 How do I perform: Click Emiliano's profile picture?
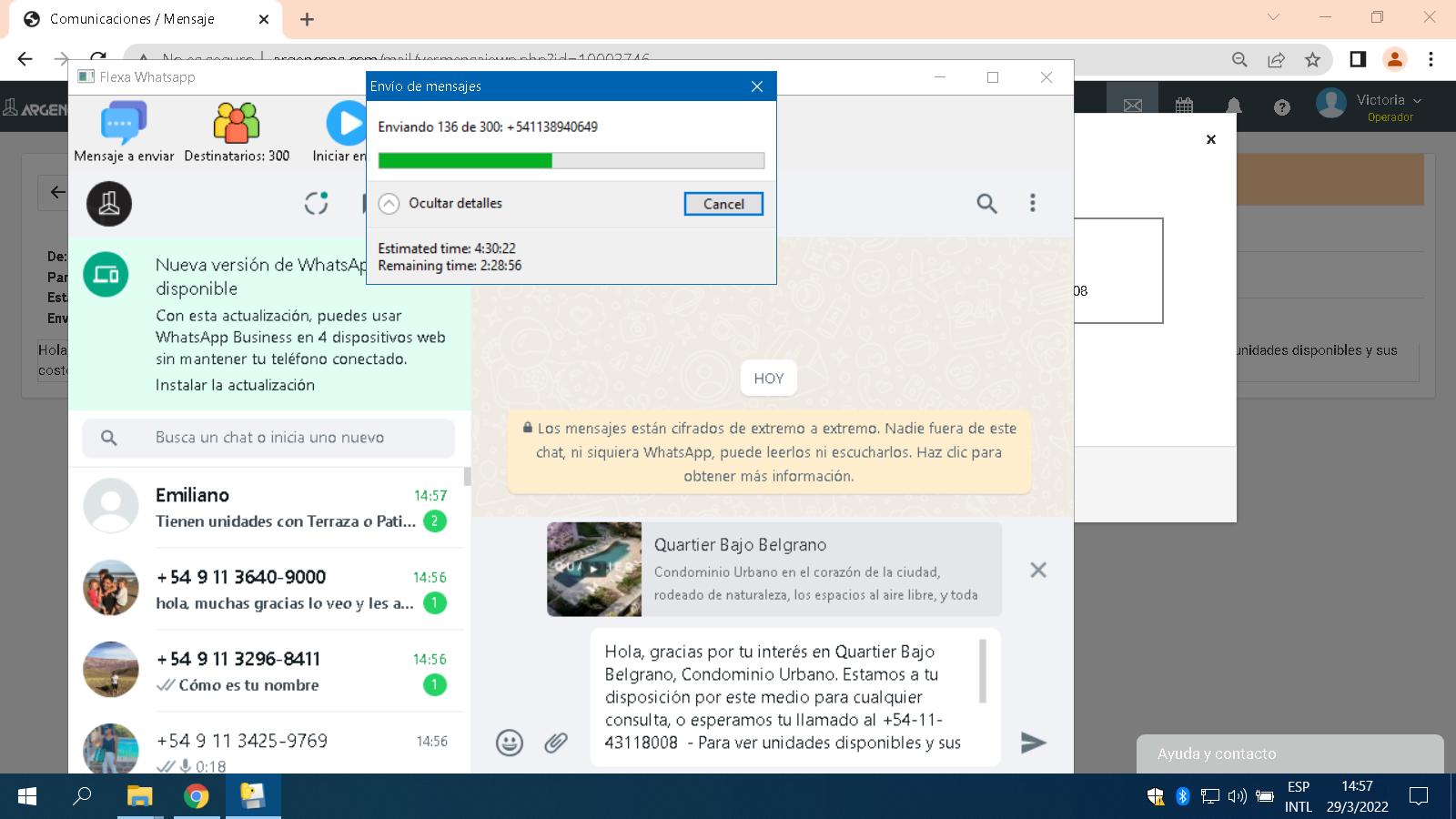pyautogui.click(x=111, y=506)
